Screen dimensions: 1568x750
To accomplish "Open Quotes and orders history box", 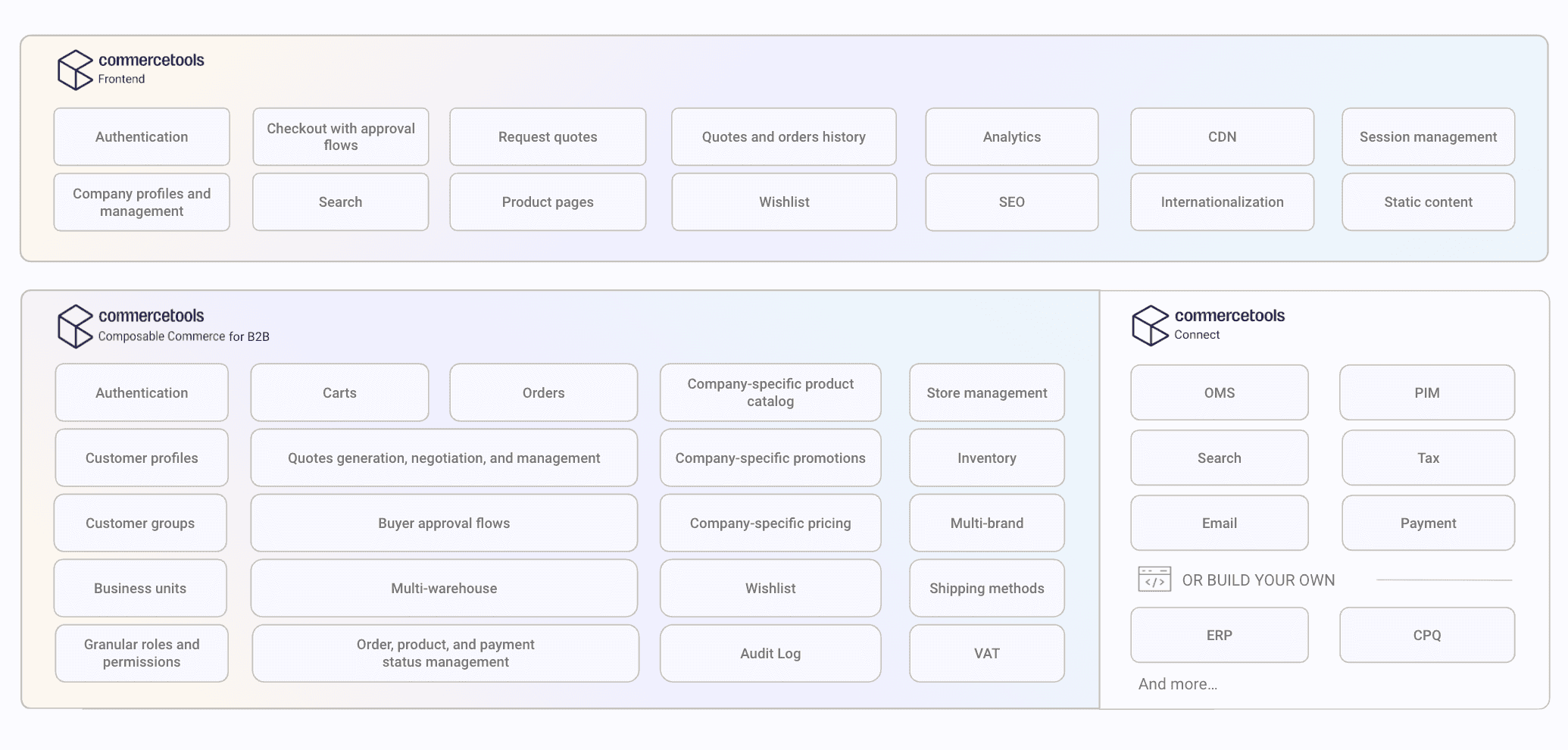I will tap(784, 136).
